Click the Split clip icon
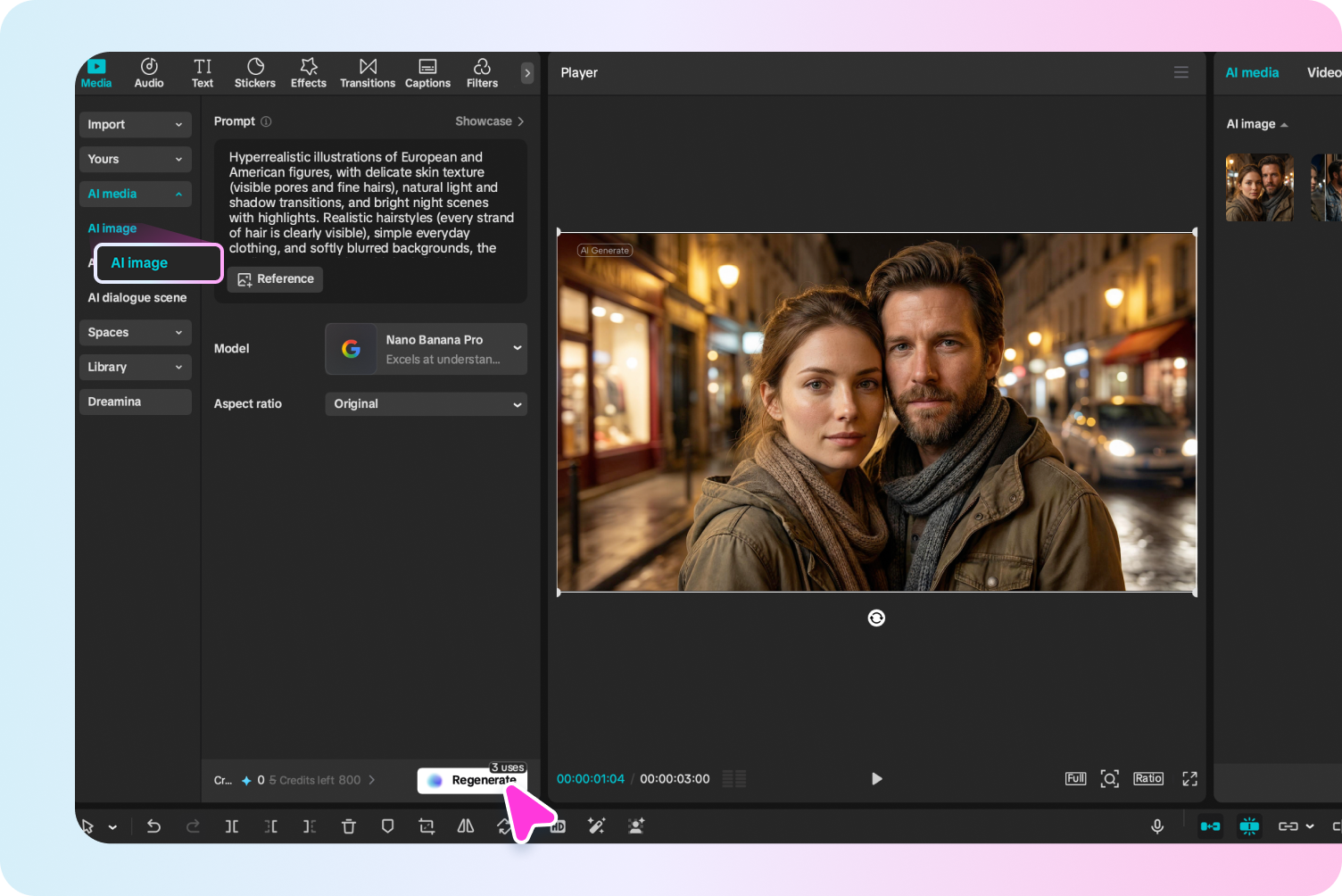 pyautogui.click(x=231, y=826)
